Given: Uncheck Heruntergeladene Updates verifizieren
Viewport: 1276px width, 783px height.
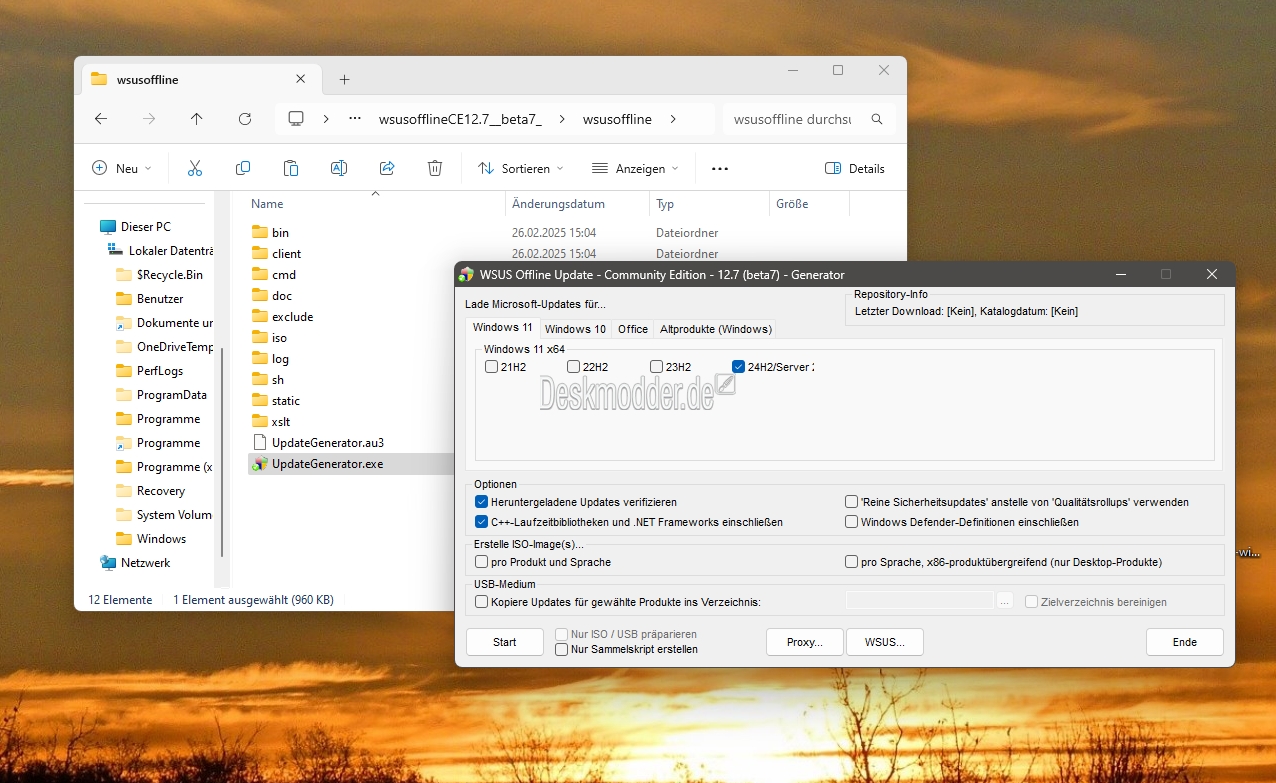Looking at the screenshot, I should (x=482, y=502).
